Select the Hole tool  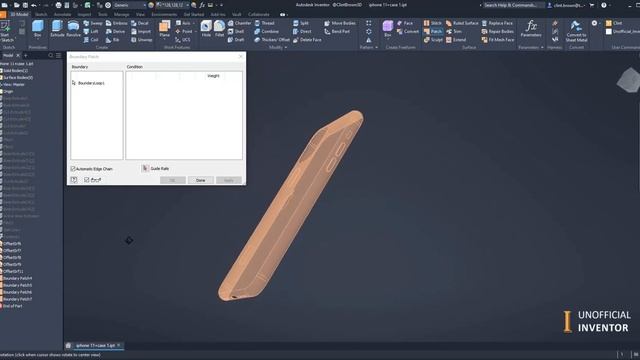206,29
